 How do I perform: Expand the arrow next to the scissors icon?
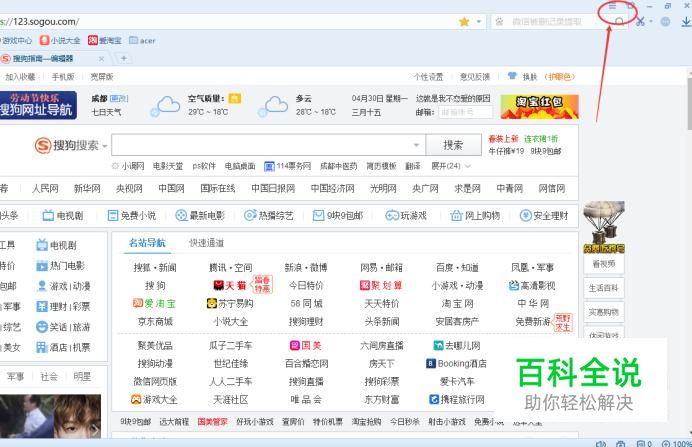click(651, 22)
